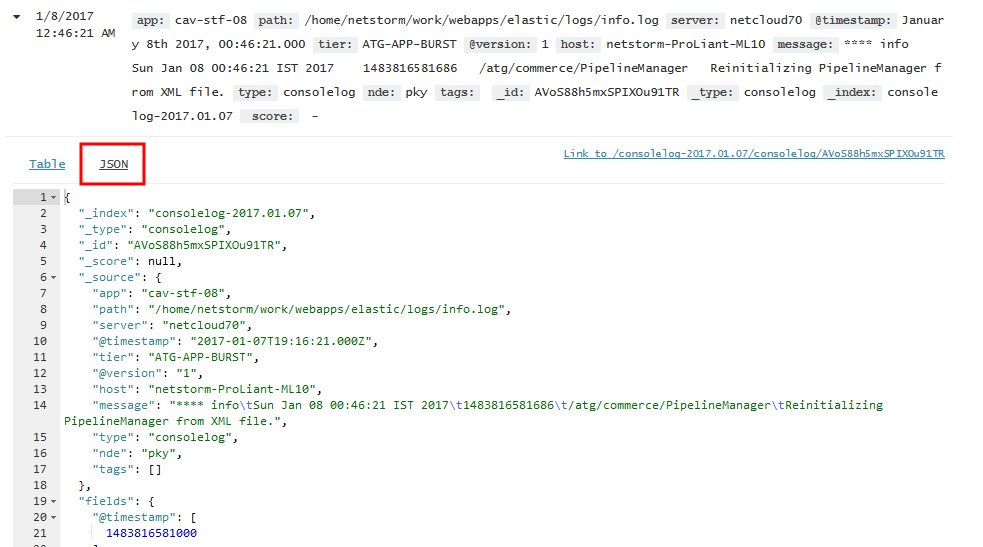Click the "ATG-APP-BURST" value on line 11
Screen dimensions: 983x547
(200, 357)
